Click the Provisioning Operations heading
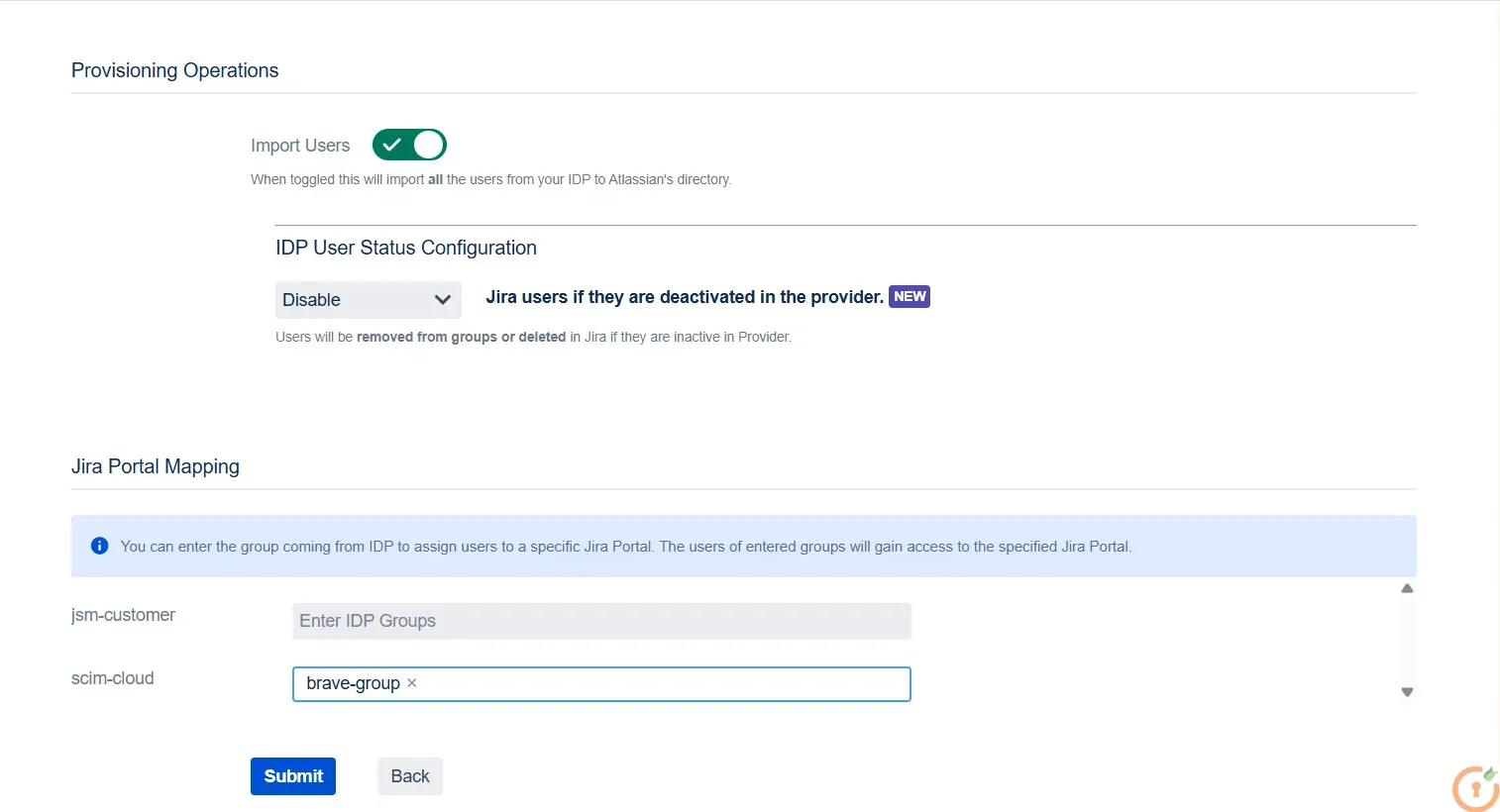This screenshot has height=812, width=1500. point(175,70)
